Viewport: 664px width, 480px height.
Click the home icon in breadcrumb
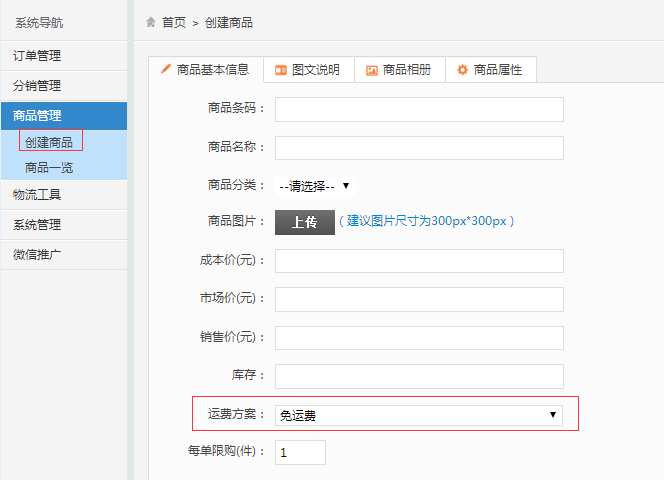(151, 22)
